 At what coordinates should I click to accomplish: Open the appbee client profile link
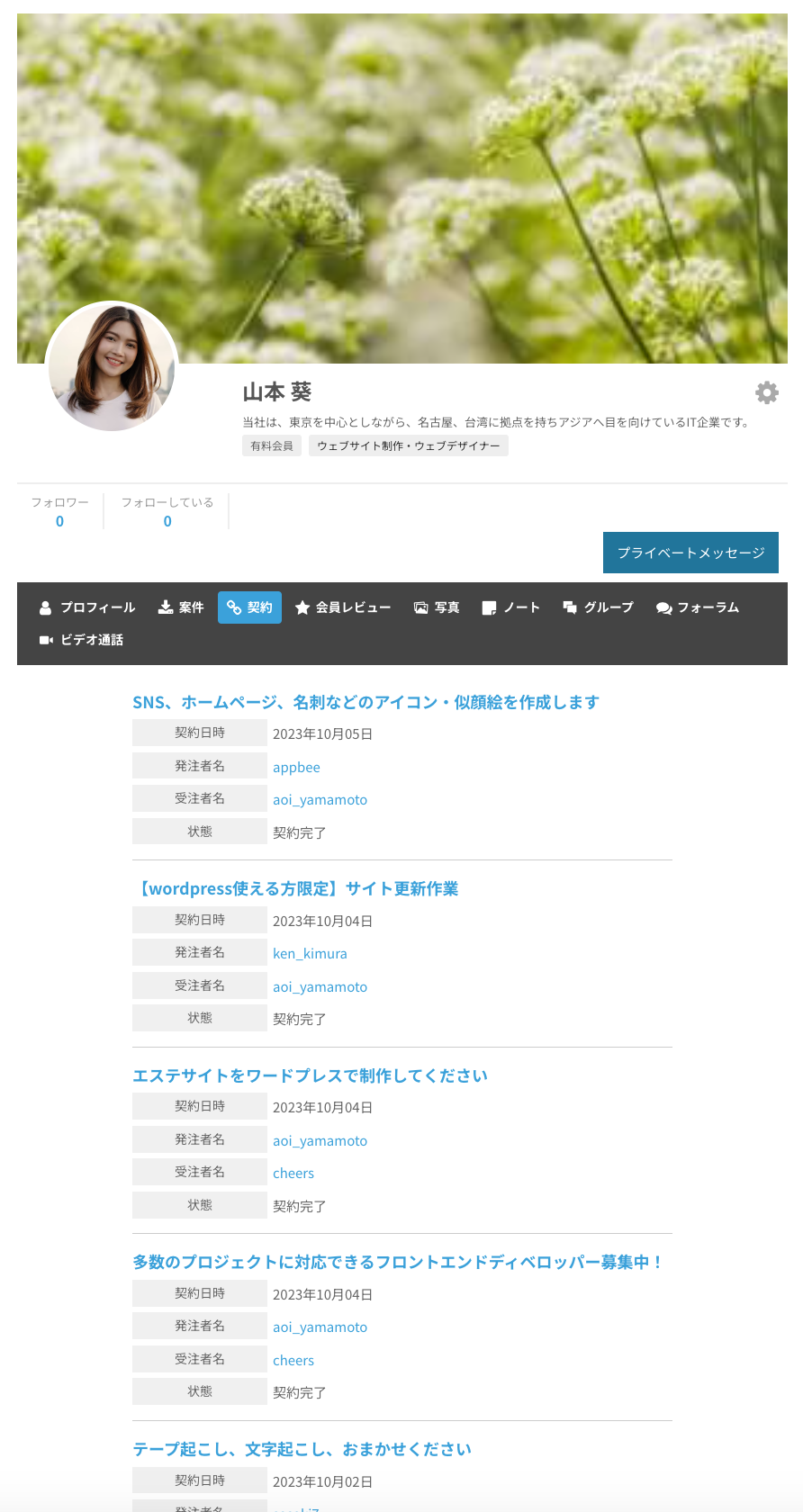296,768
